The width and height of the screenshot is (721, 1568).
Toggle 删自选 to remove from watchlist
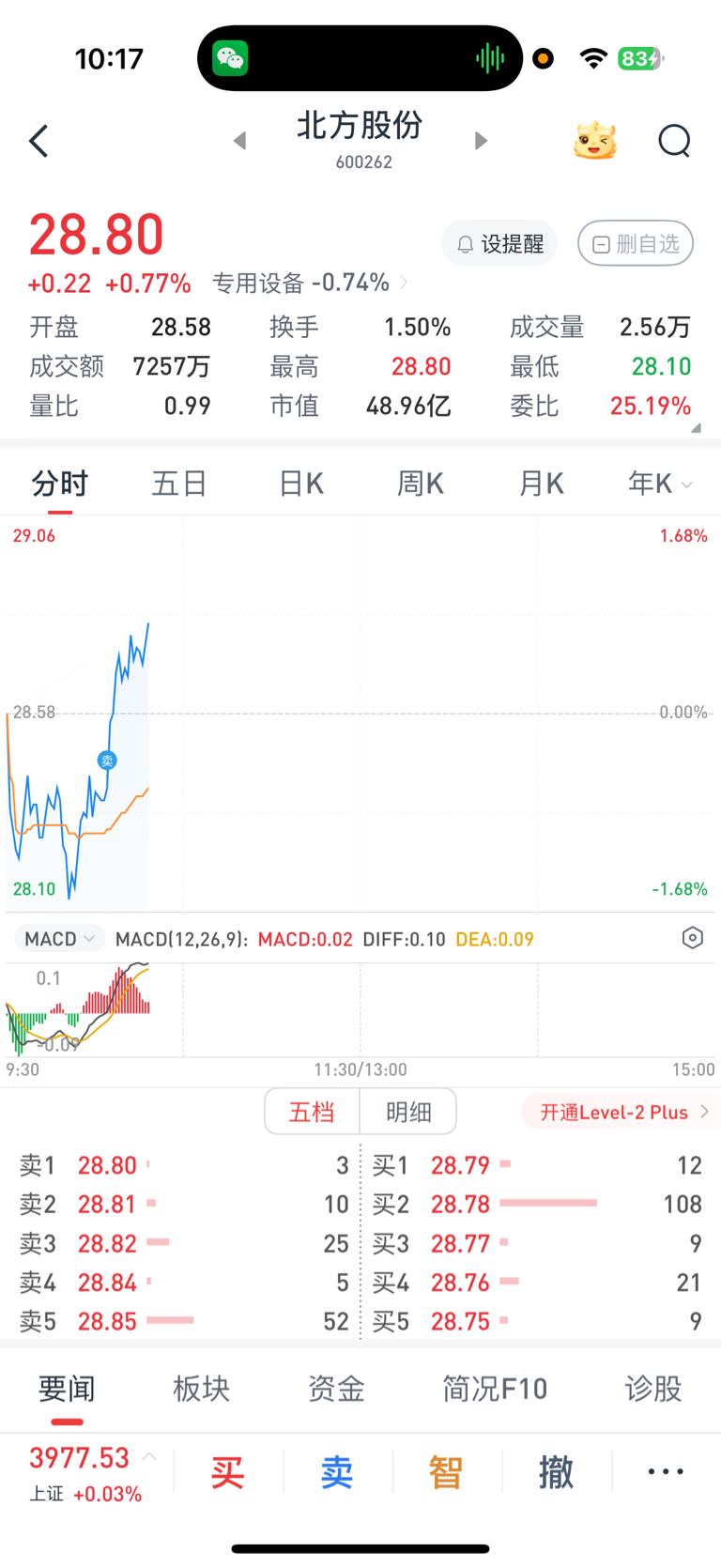coord(636,244)
